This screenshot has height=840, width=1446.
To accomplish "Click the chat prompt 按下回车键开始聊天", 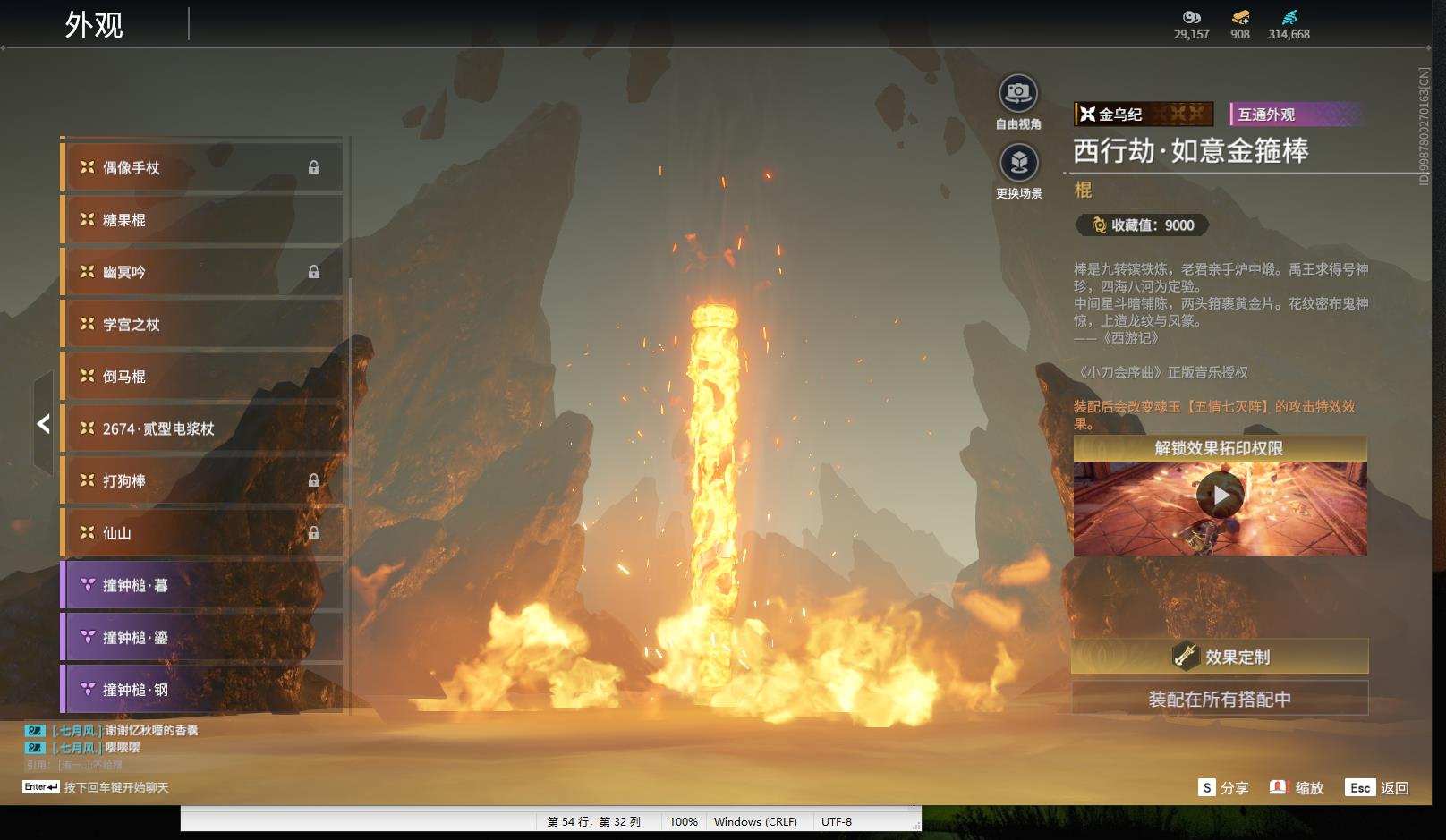I will (116, 787).
